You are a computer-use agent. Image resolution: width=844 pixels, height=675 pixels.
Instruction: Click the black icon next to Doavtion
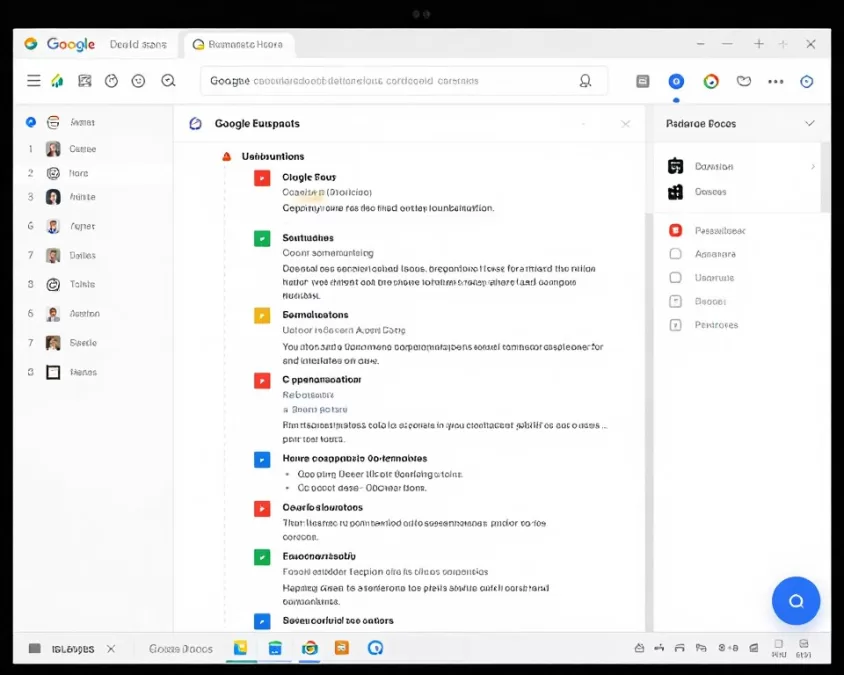(x=676, y=166)
